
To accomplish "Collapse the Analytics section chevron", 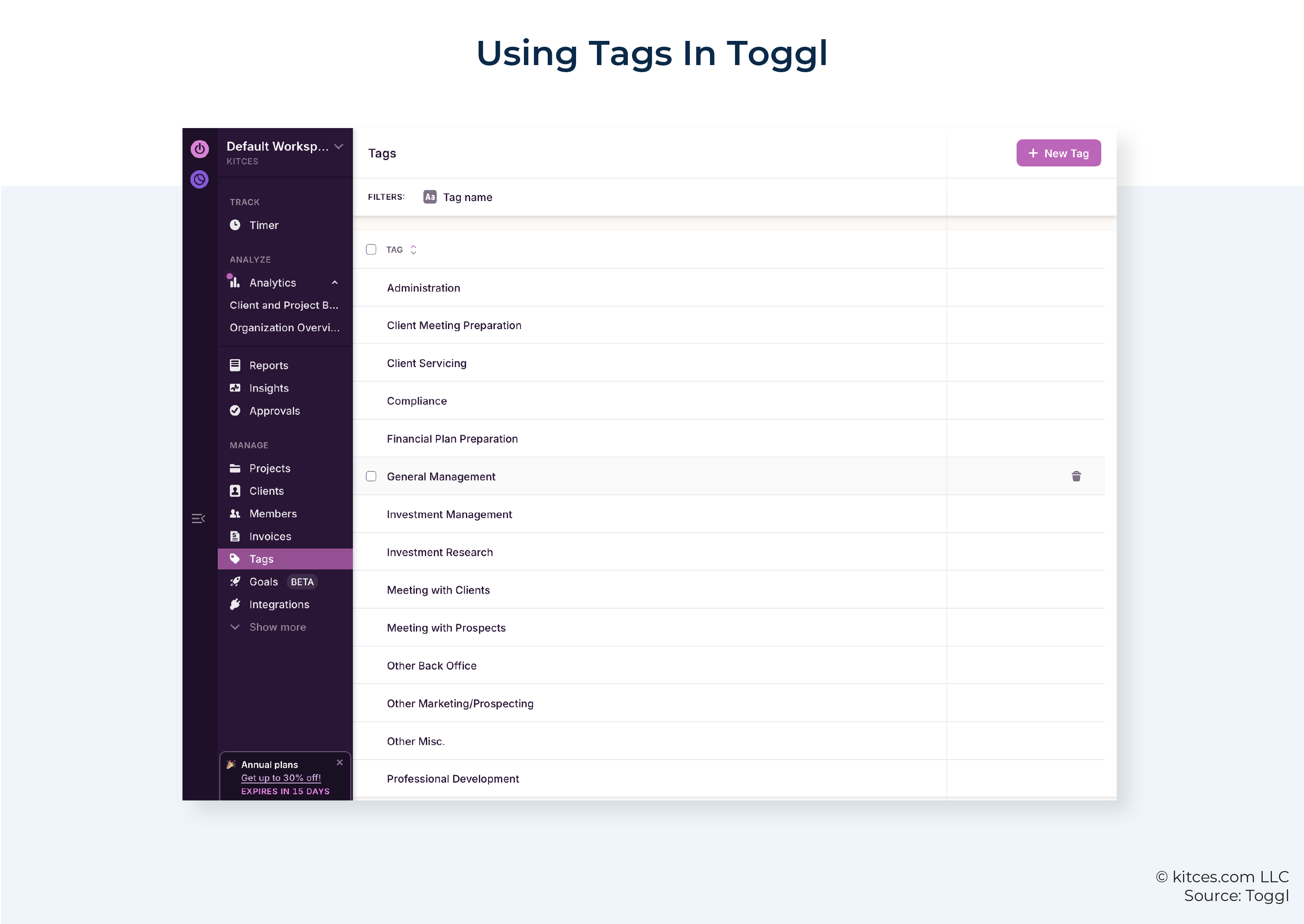I will click(x=335, y=282).
